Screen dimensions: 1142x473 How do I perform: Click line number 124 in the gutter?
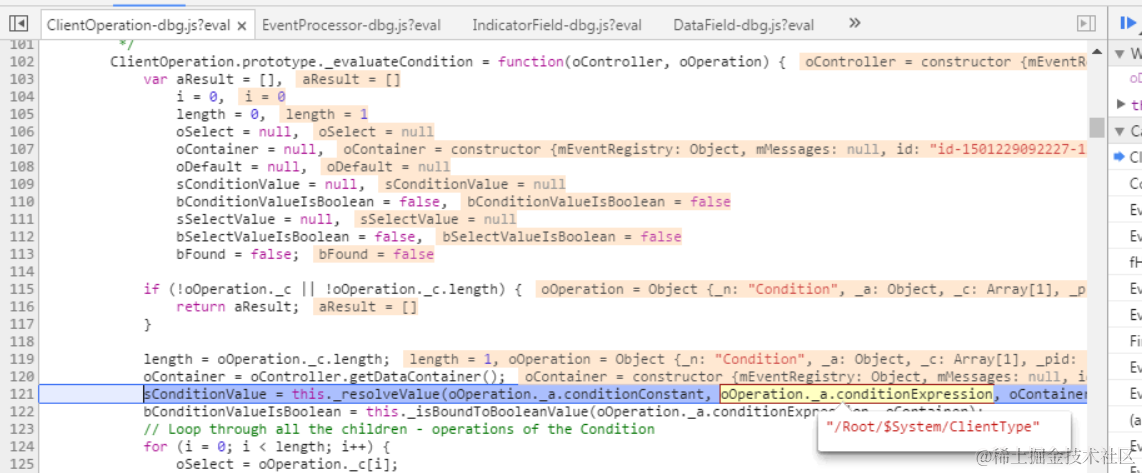22,447
